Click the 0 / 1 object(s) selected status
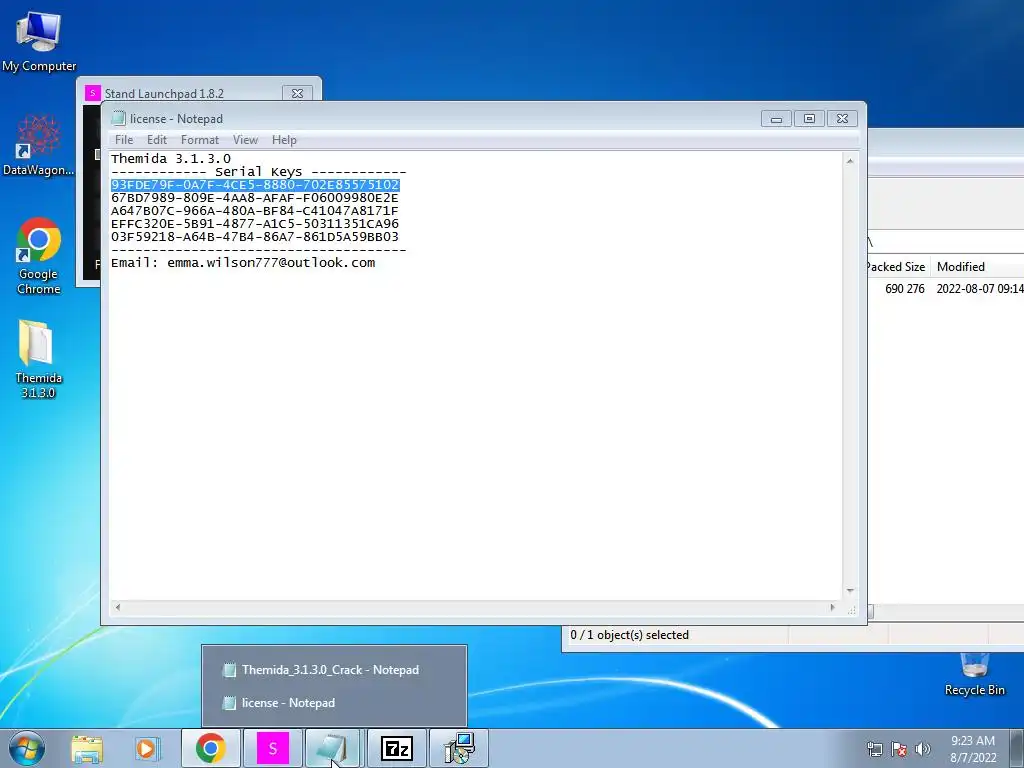Image resolution: width=1024 pixels, height=768 pixels. pos(630,635)
